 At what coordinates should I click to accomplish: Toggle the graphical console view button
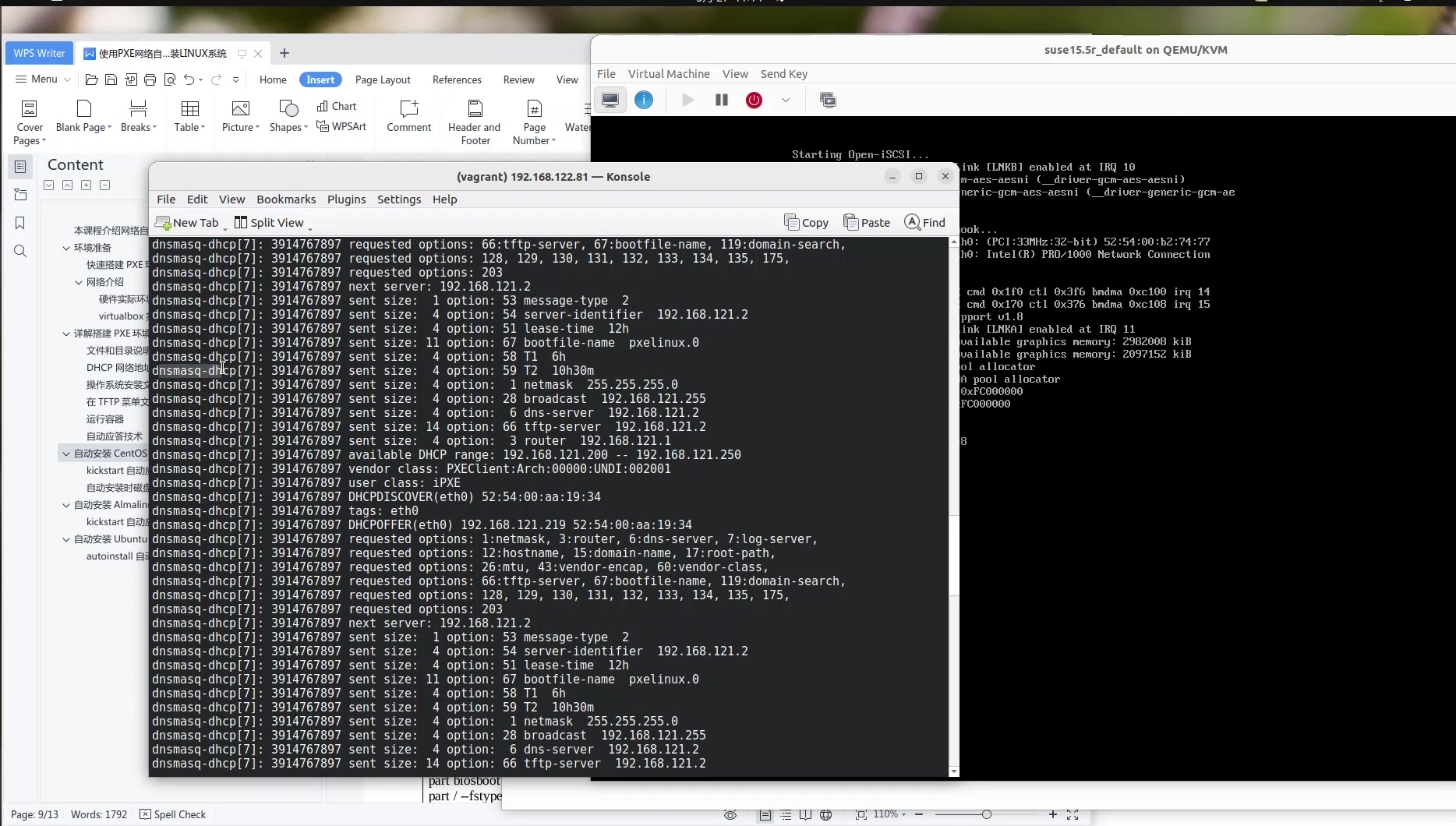click(610, 100)
